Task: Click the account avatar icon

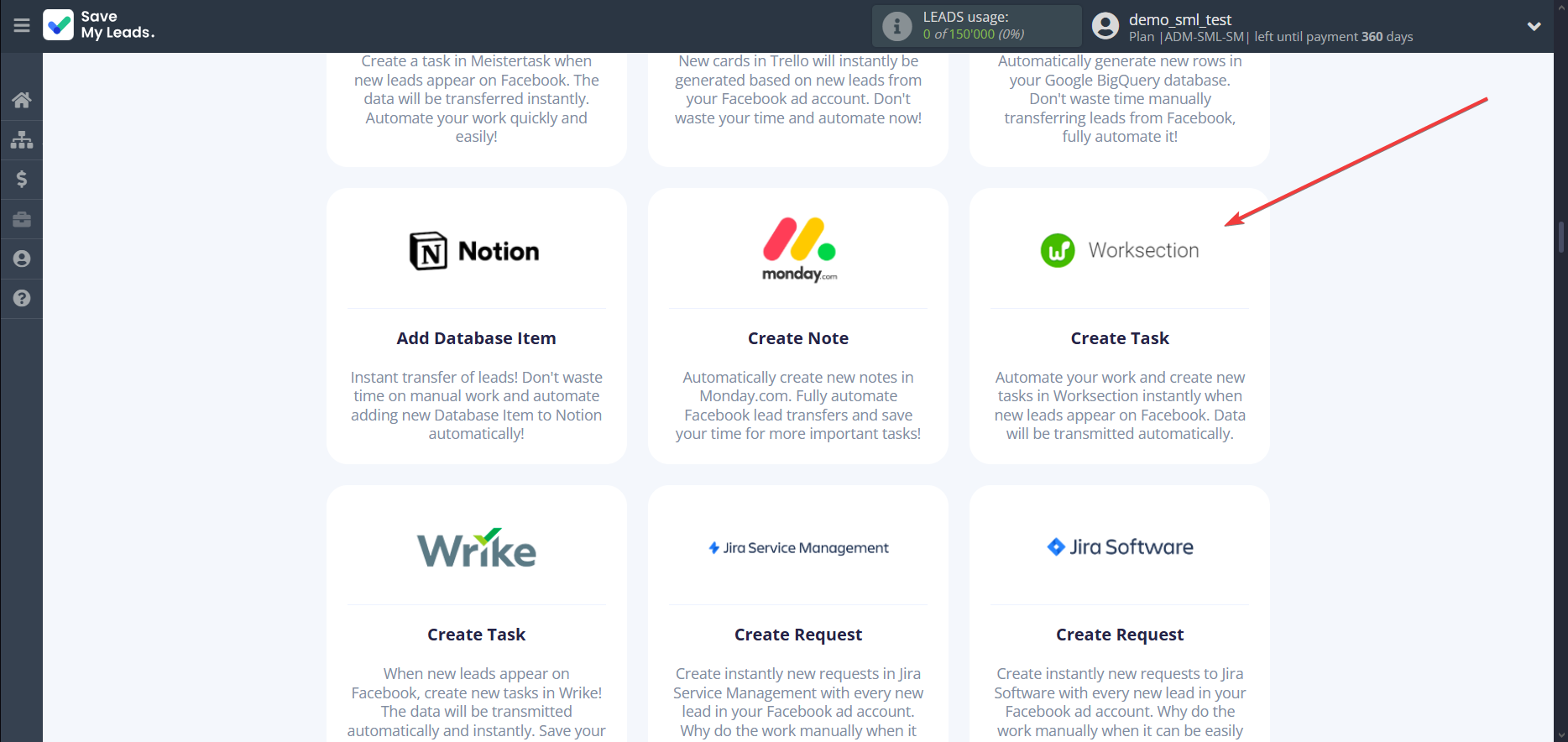Action: point(1105,26)
